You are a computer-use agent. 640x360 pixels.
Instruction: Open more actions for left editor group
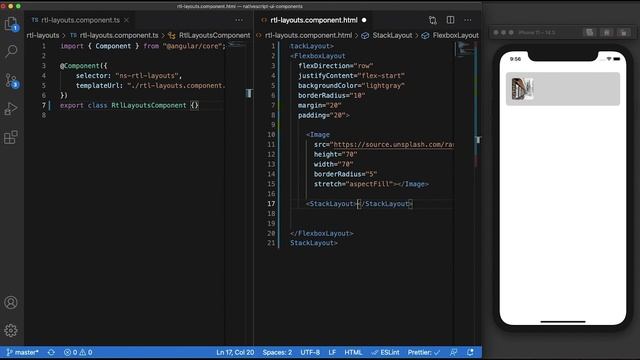click(x=239, y=20)
